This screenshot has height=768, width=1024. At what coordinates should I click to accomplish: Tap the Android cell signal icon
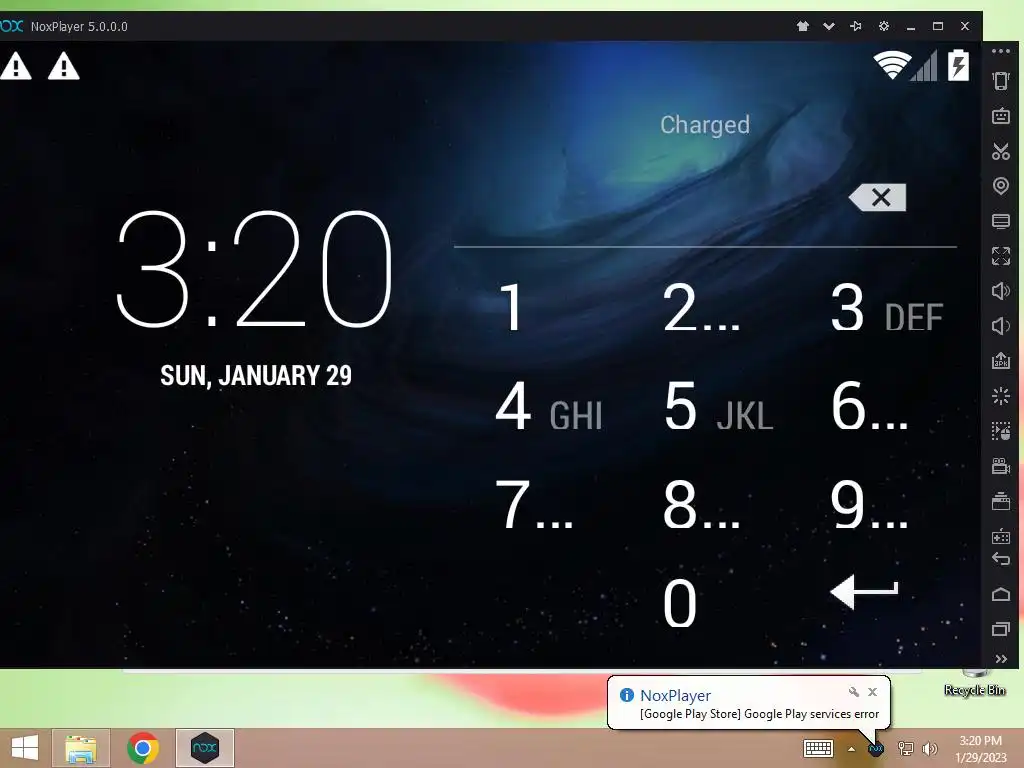point(924,65)
